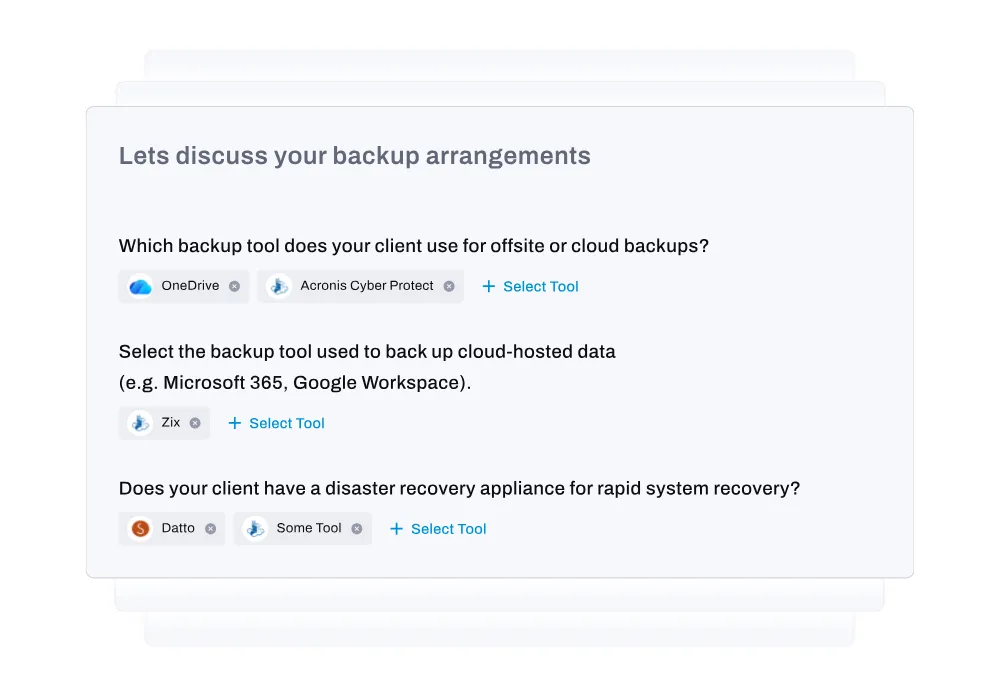1000x700 pixels.
Task: Click the plus icon in the last Select Tool
Action: [396, 528]
